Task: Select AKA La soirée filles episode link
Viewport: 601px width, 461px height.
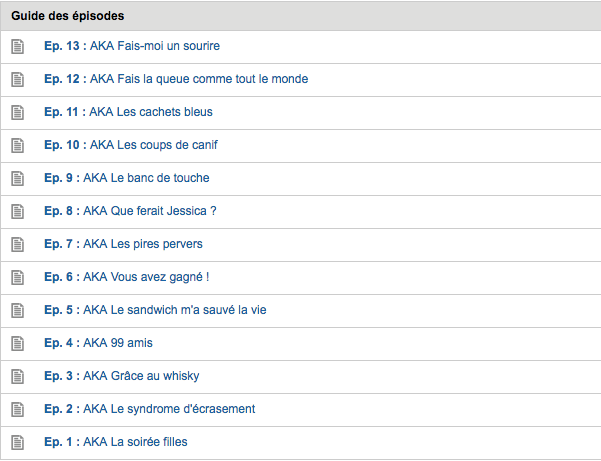Action: (115, 442)
